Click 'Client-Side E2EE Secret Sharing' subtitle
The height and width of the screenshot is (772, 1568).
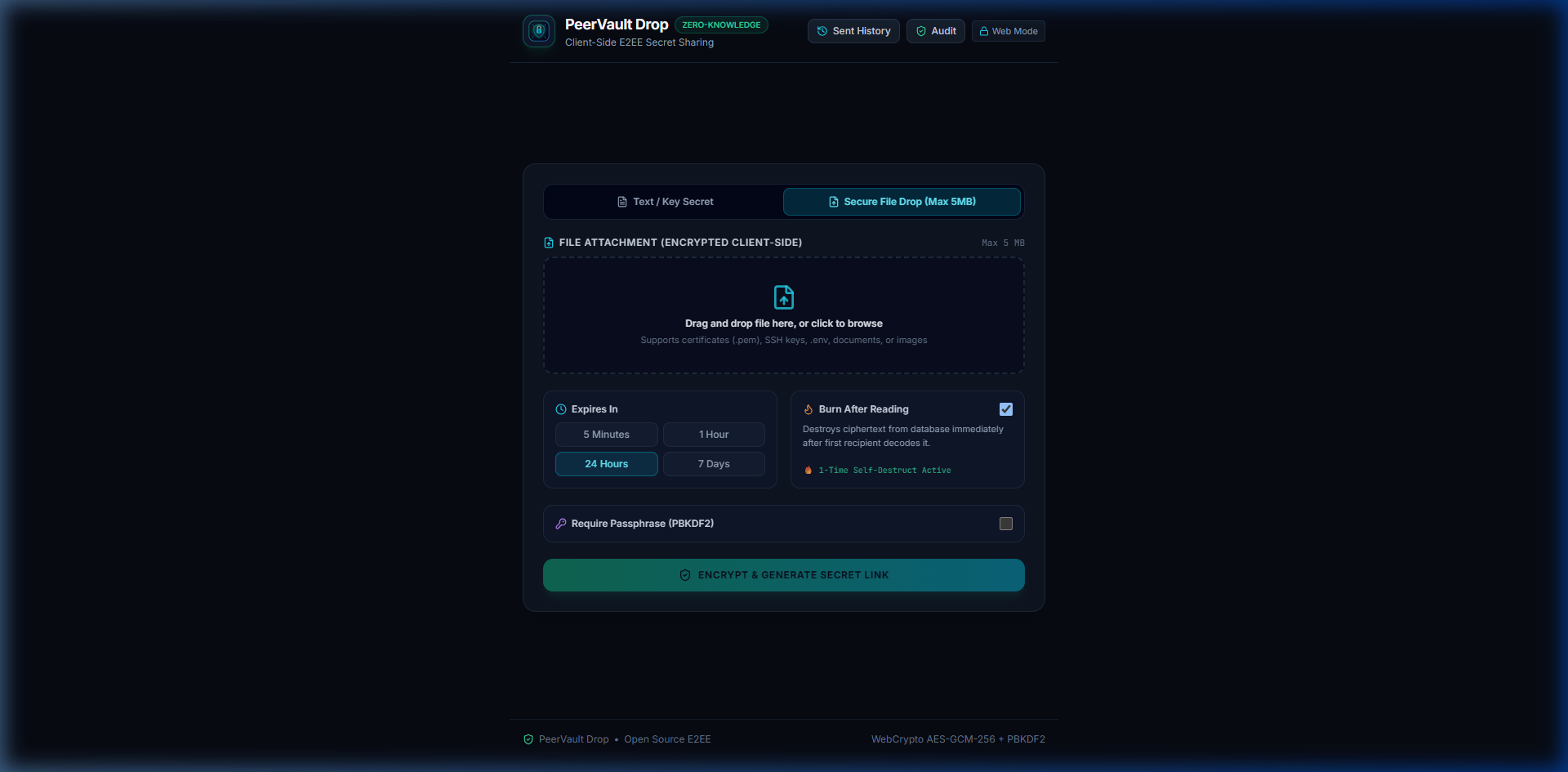639,42
